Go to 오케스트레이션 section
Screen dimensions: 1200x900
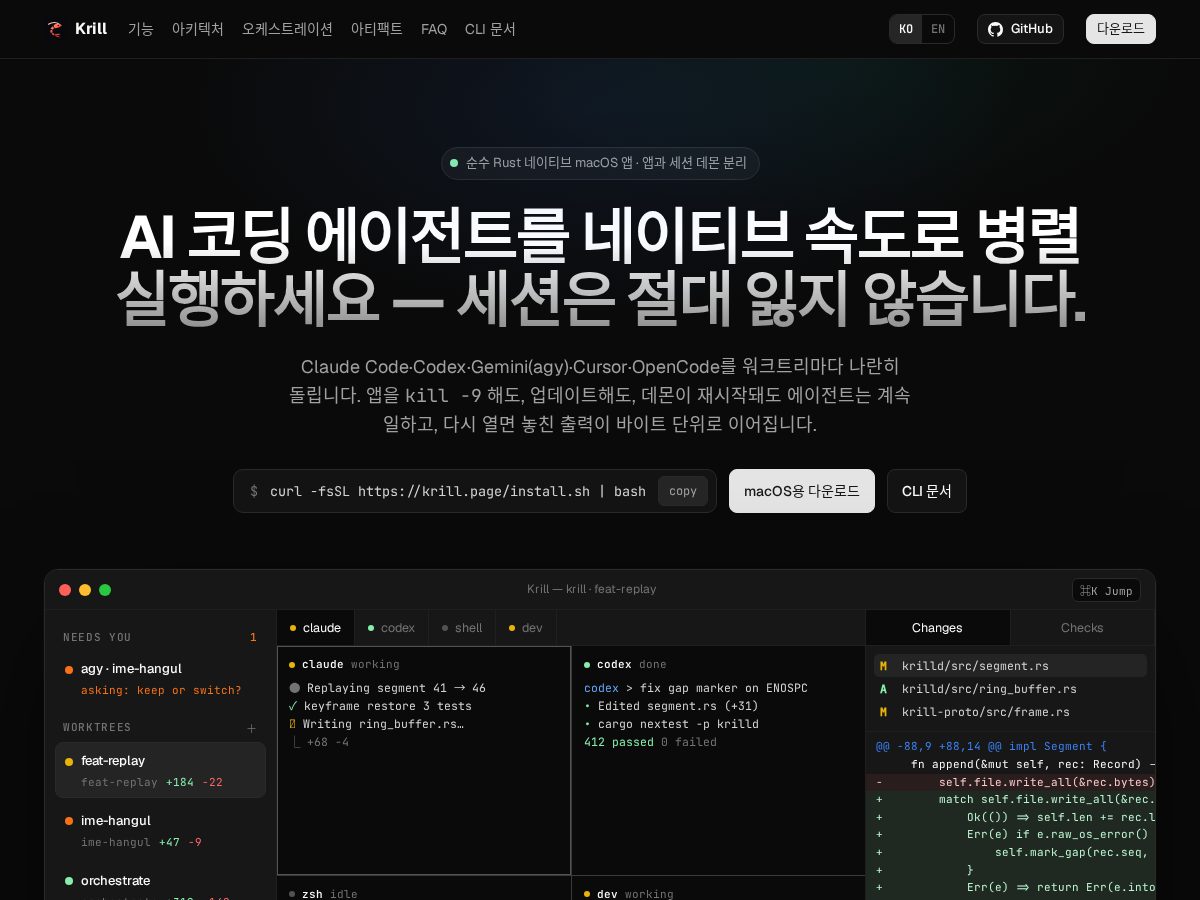(287, 29)
